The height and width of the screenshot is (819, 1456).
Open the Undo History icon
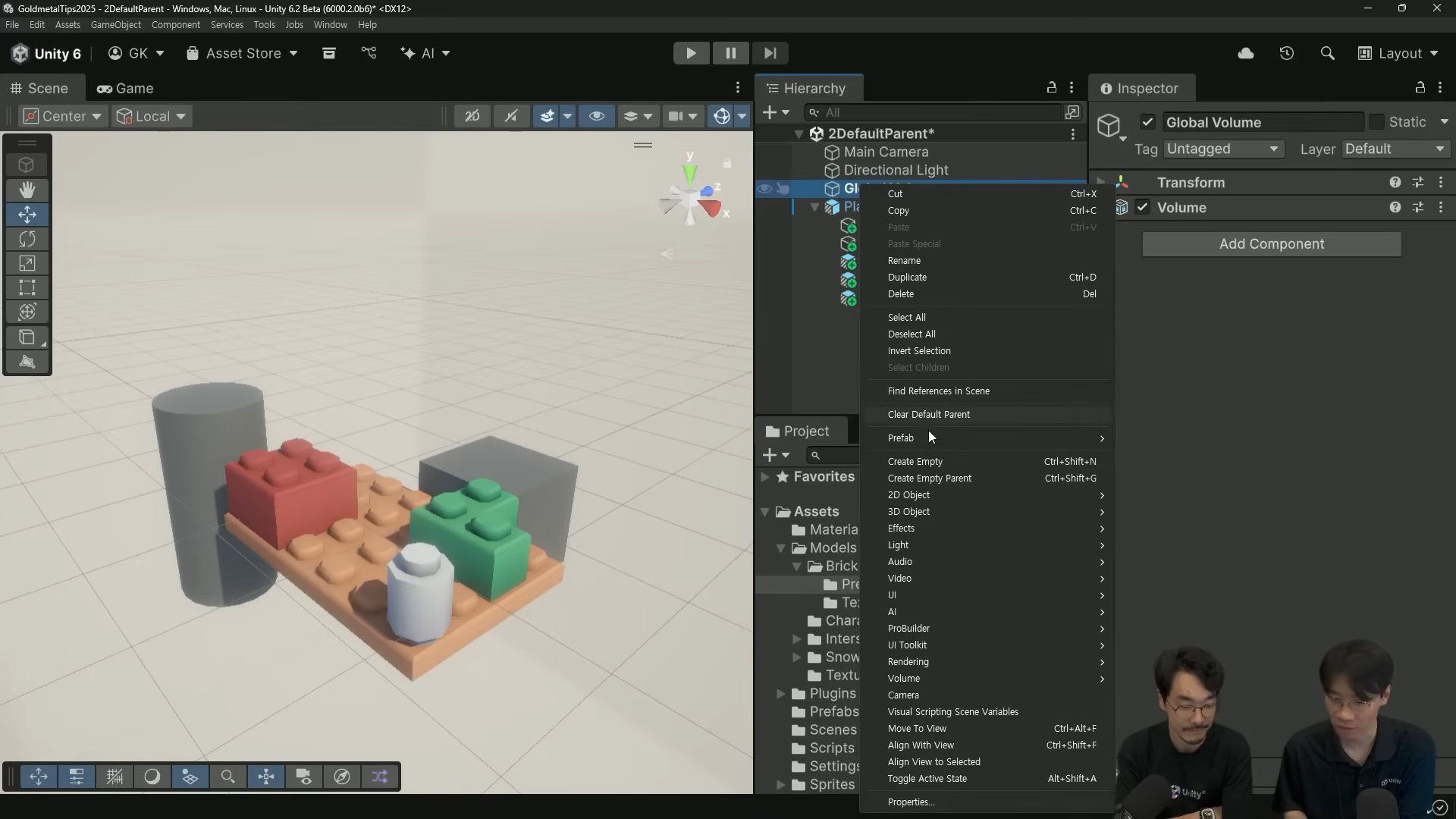pos(1287,53)
